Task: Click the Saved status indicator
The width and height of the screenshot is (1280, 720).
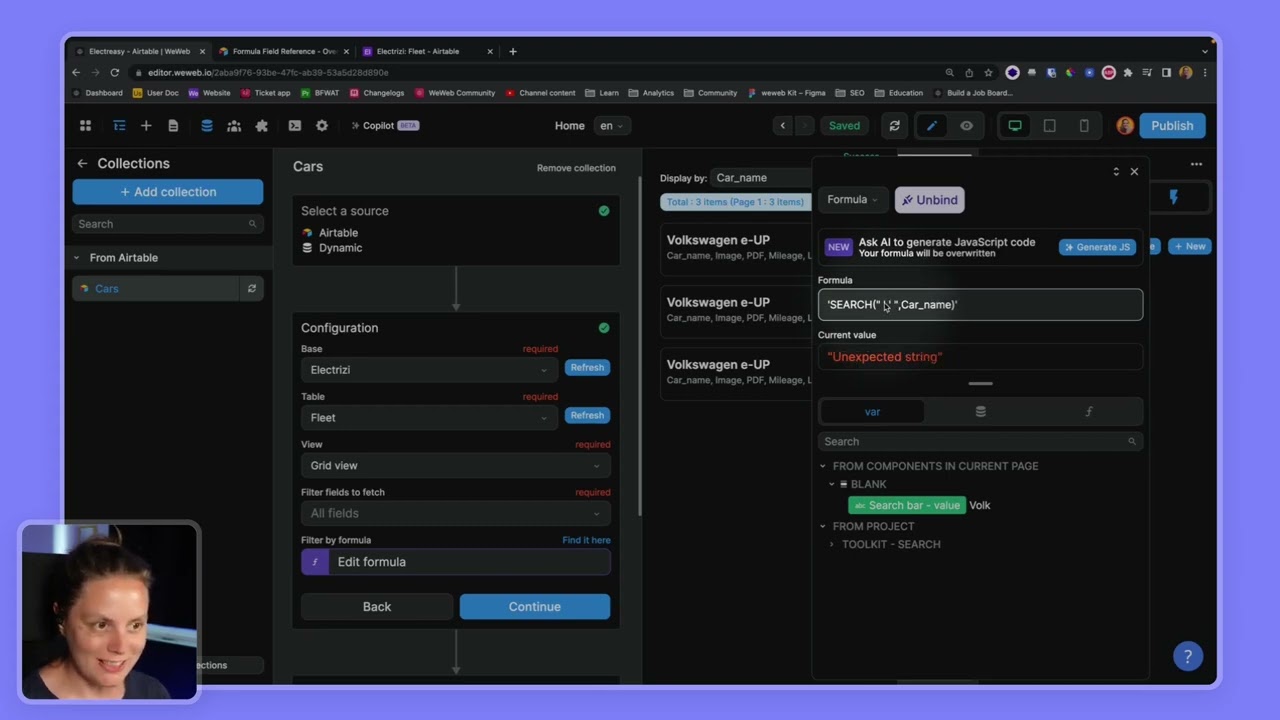Action: pyautogui.click(x=844, y=126)
